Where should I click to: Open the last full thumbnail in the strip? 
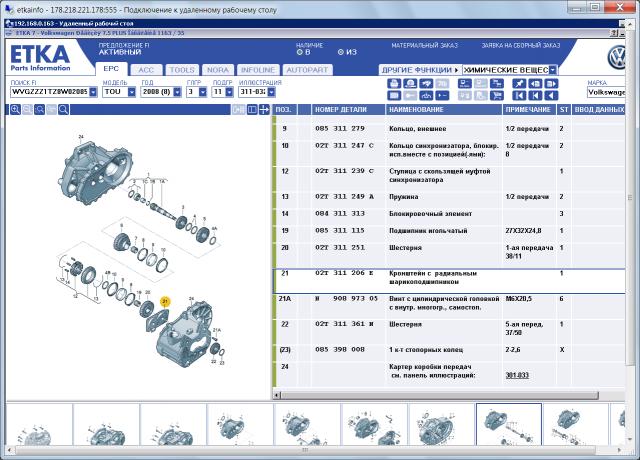click(576, 424)
